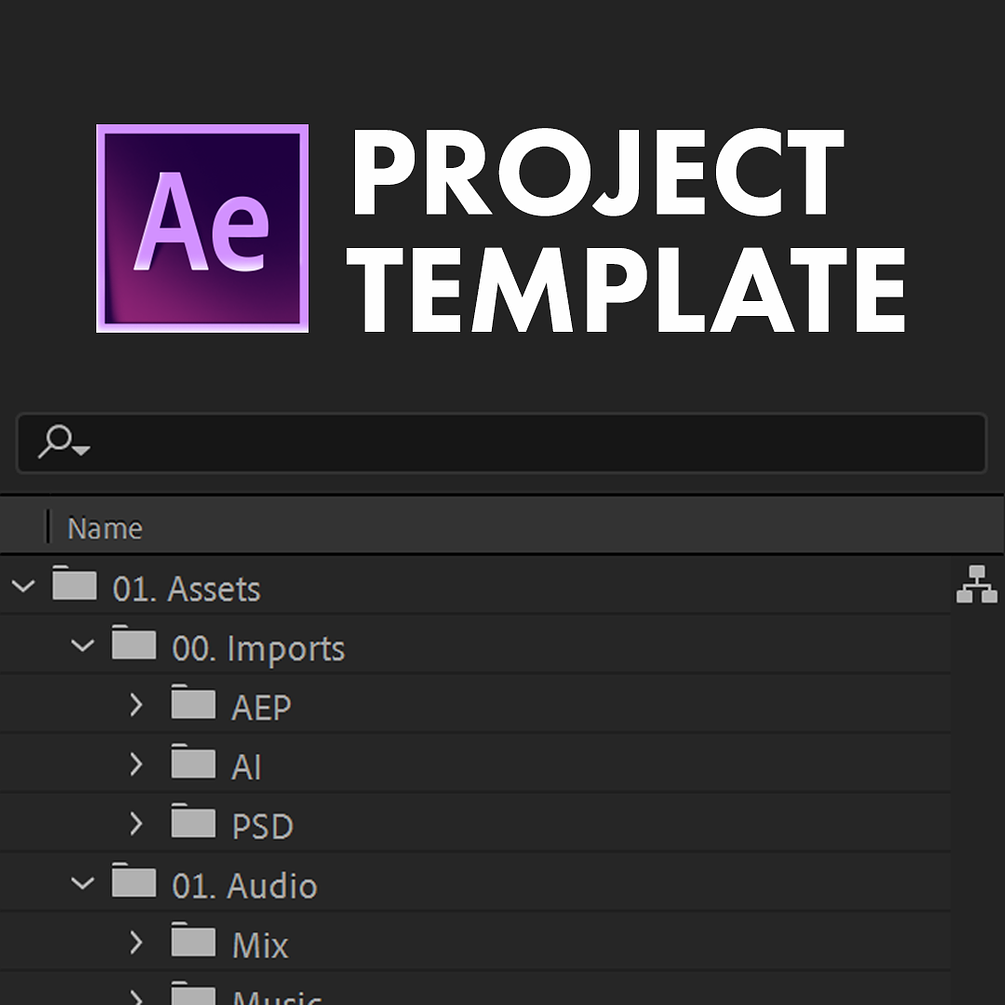Select the 01. Audio folder label
The image size is (1005, 1005).
coord(245,886)
